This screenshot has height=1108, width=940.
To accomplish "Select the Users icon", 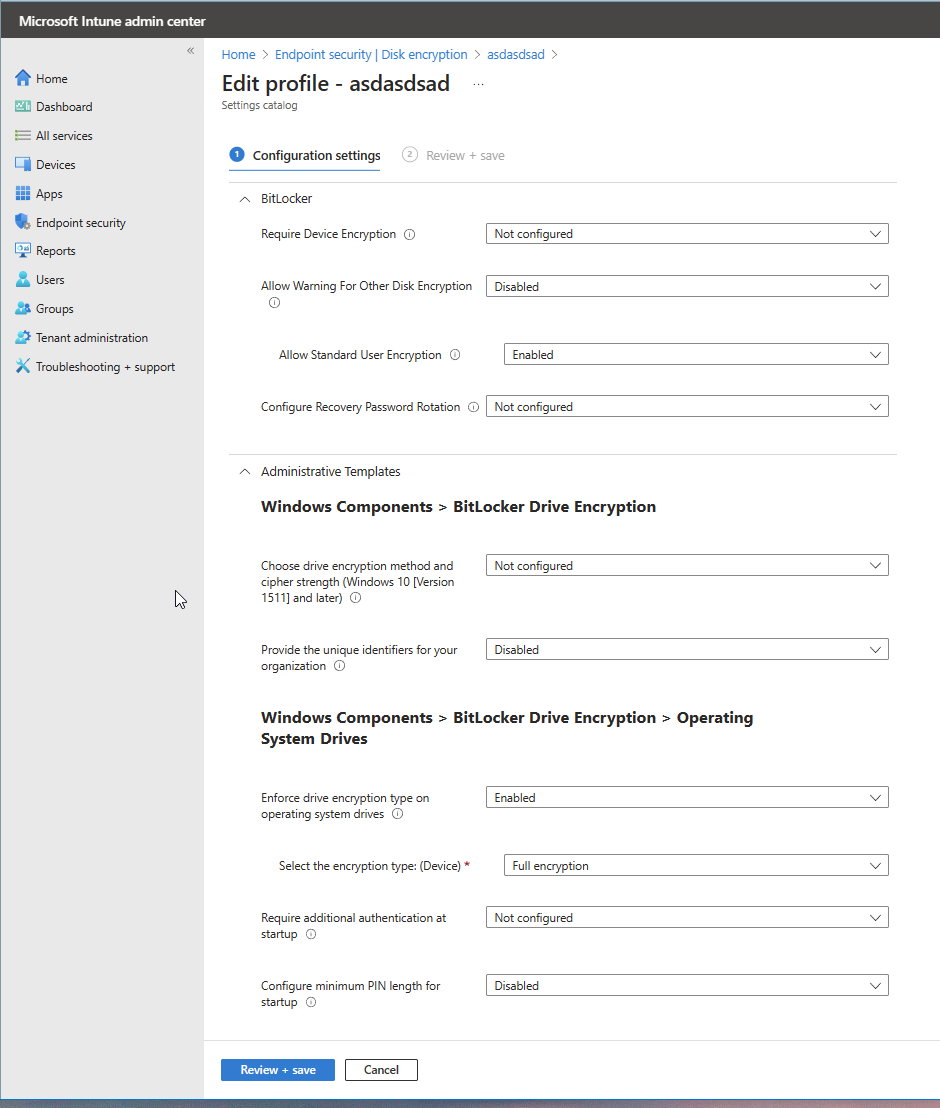I will point(23,279).
